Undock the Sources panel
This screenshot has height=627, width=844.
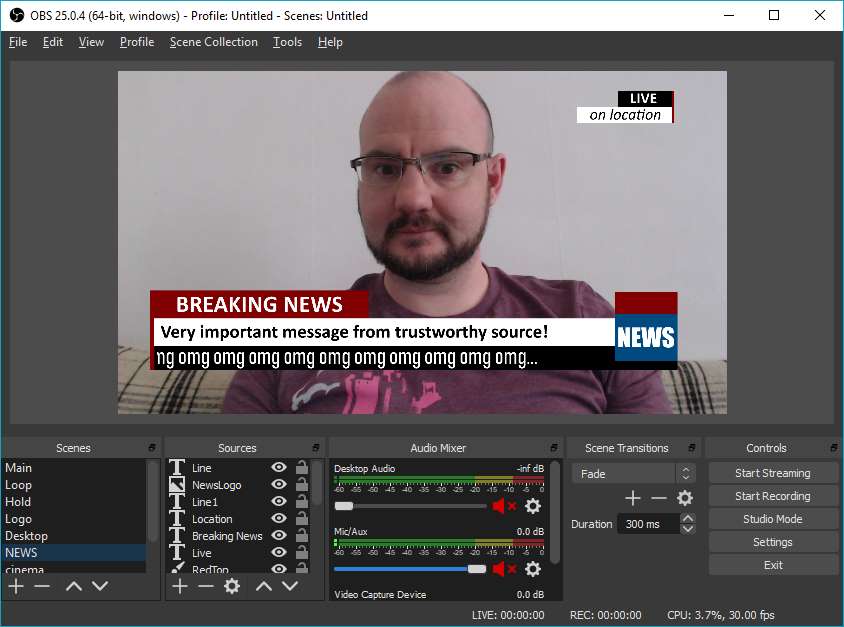(315, 448)
